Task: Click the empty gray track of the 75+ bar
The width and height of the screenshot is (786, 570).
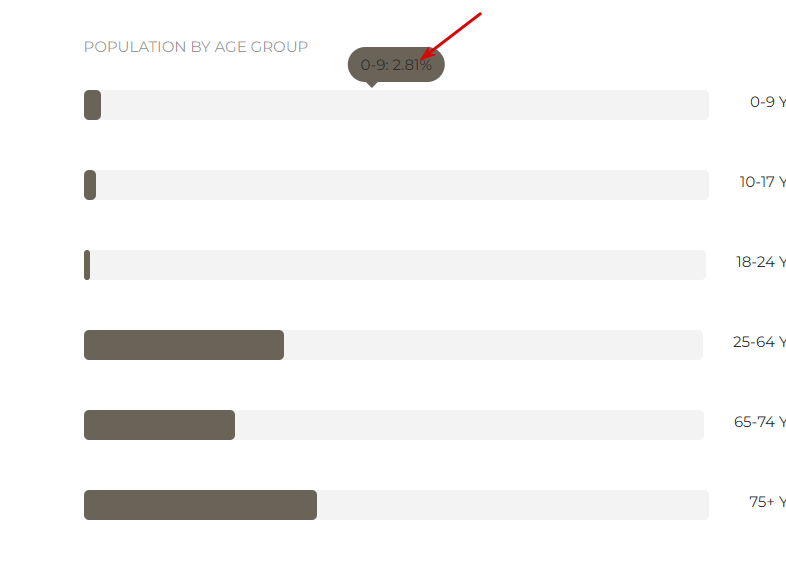Action: click(513, 505)
